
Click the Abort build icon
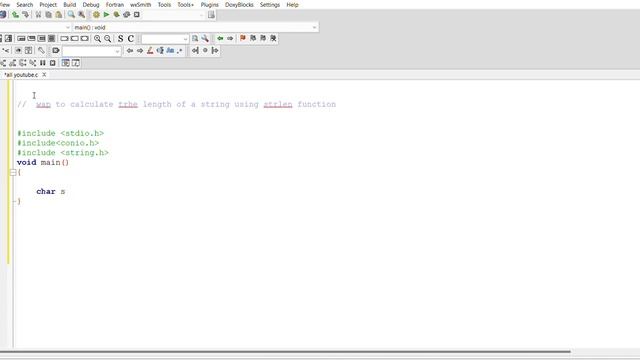pos(137,15)
